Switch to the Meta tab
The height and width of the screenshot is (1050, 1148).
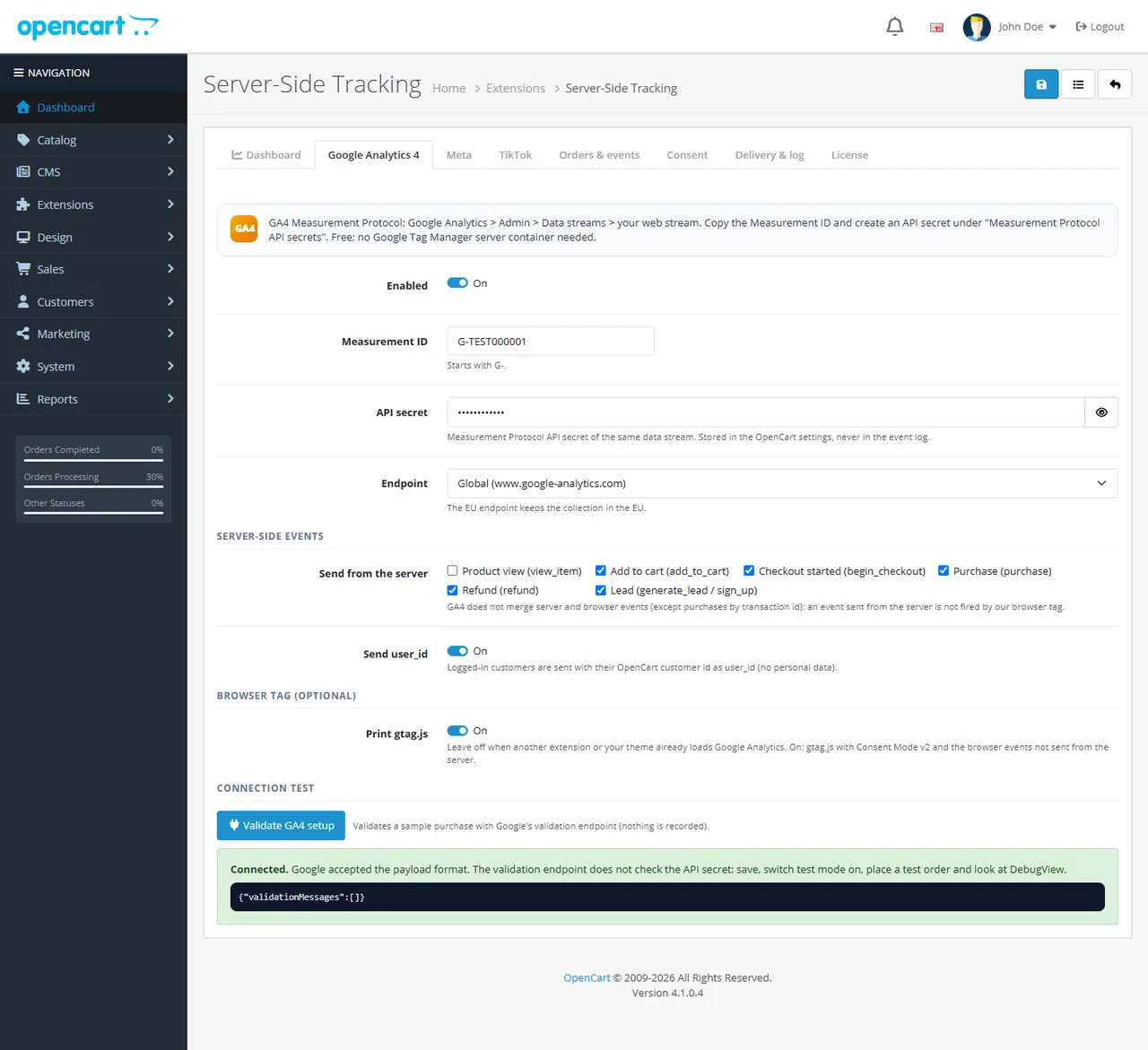[459, 155]
